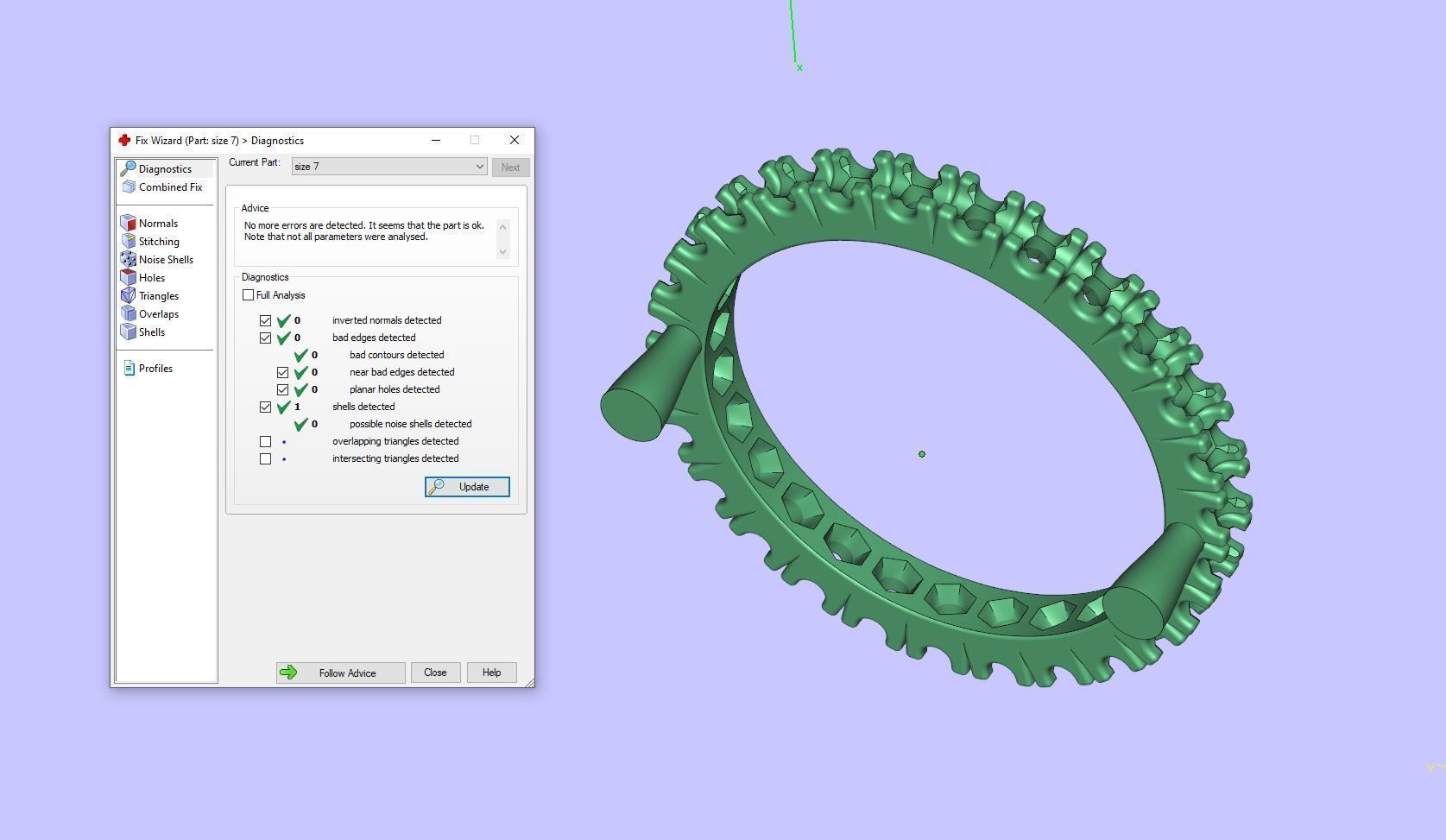Click the "bad contours detected" label
1446x840 pixels.
[x=397, y=355]
